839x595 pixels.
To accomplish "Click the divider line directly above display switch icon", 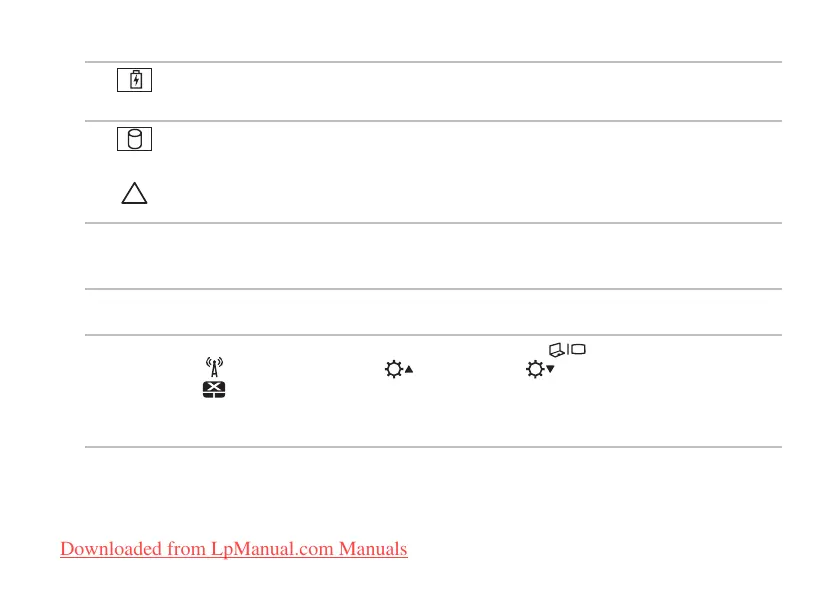I will (432, 335).
